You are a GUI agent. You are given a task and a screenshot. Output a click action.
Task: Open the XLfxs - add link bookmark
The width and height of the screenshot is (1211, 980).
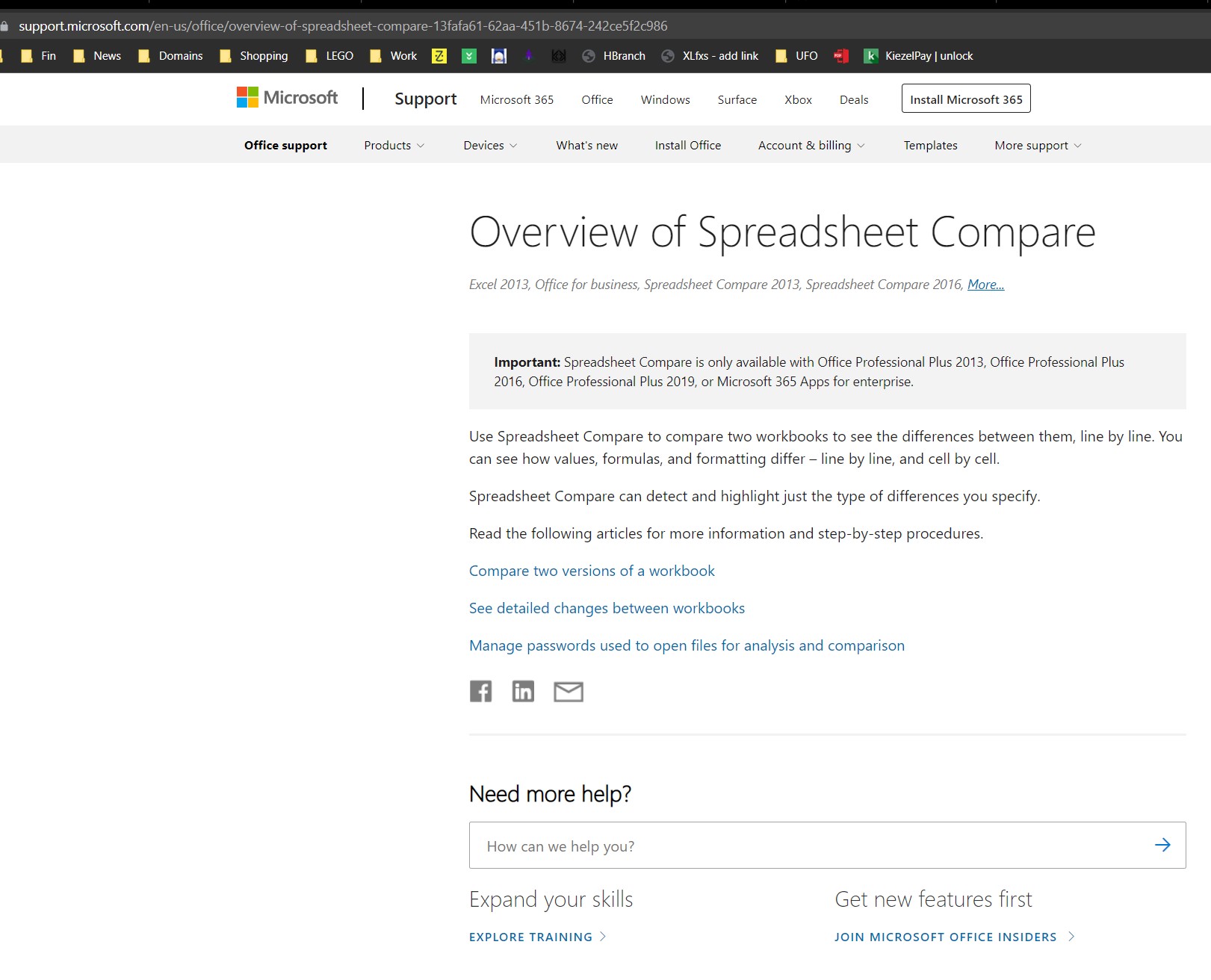coord(710,56)
